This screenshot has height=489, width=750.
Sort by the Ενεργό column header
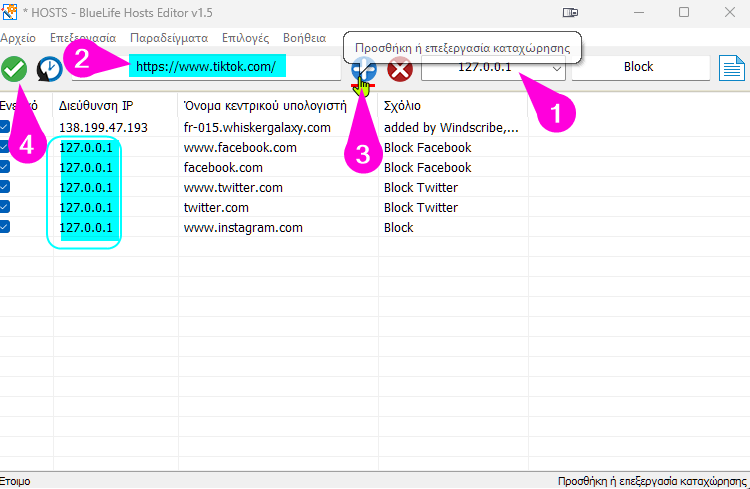[x=26, y=106]
